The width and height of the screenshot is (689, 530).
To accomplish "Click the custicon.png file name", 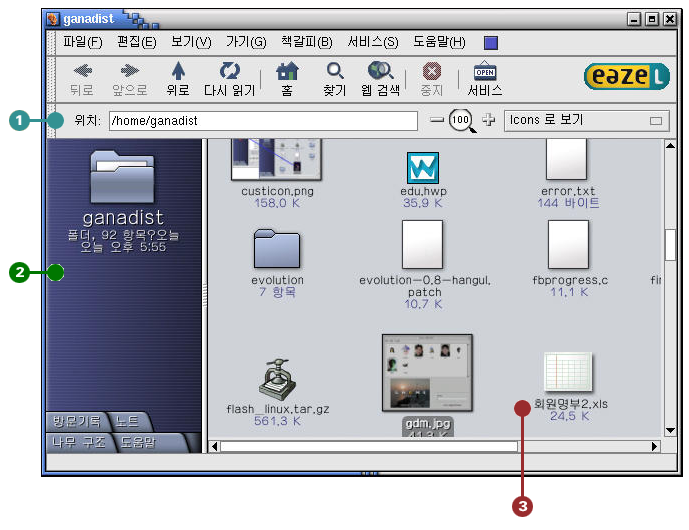I will point(277,191).
